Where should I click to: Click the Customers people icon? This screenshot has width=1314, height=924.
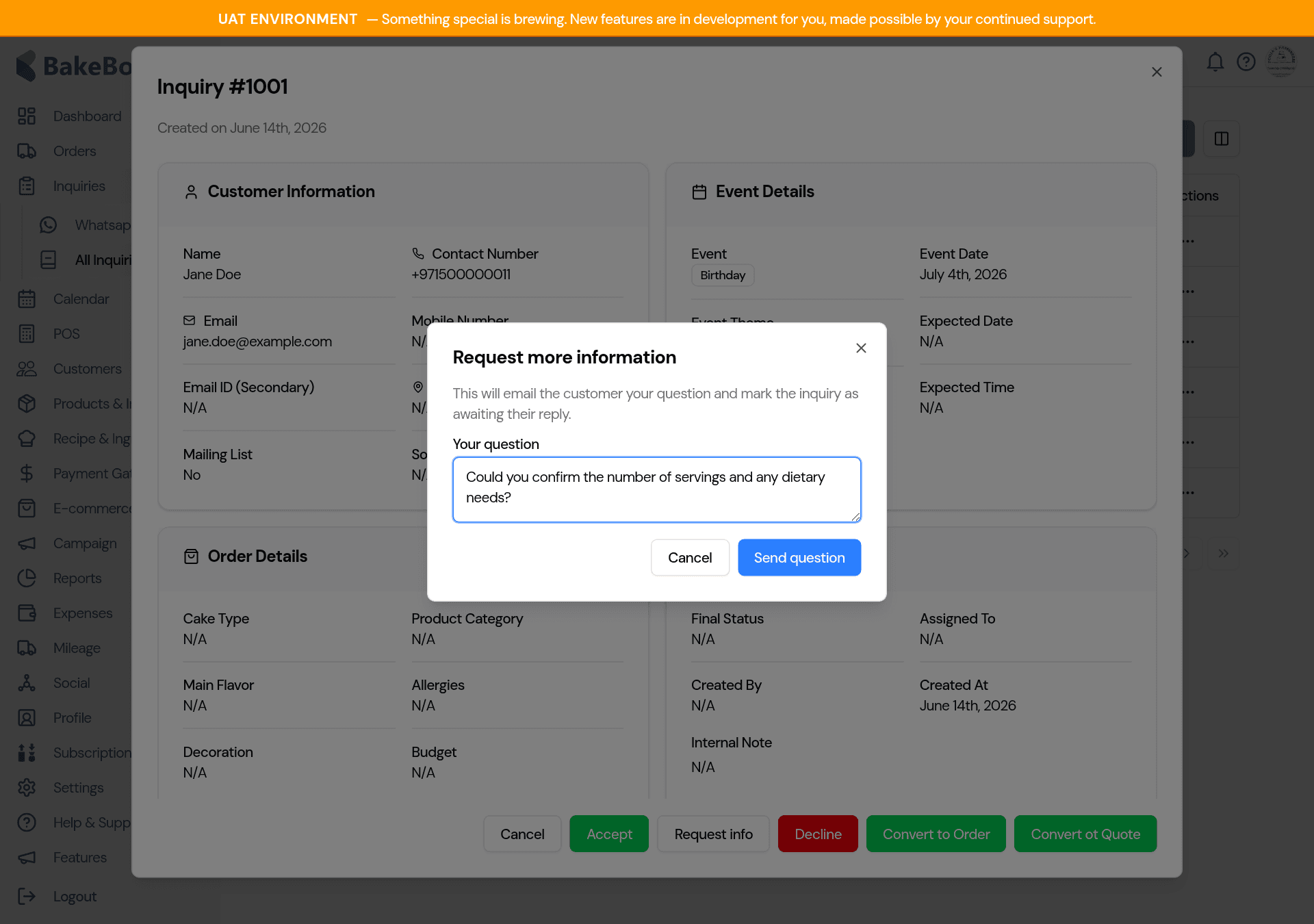(27, 369)
